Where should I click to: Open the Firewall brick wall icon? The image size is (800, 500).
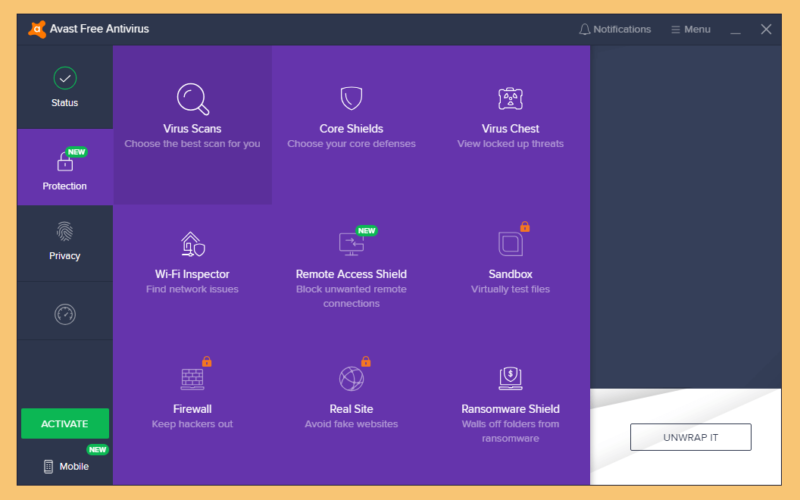pyautogui.click(x=192, y=379)
